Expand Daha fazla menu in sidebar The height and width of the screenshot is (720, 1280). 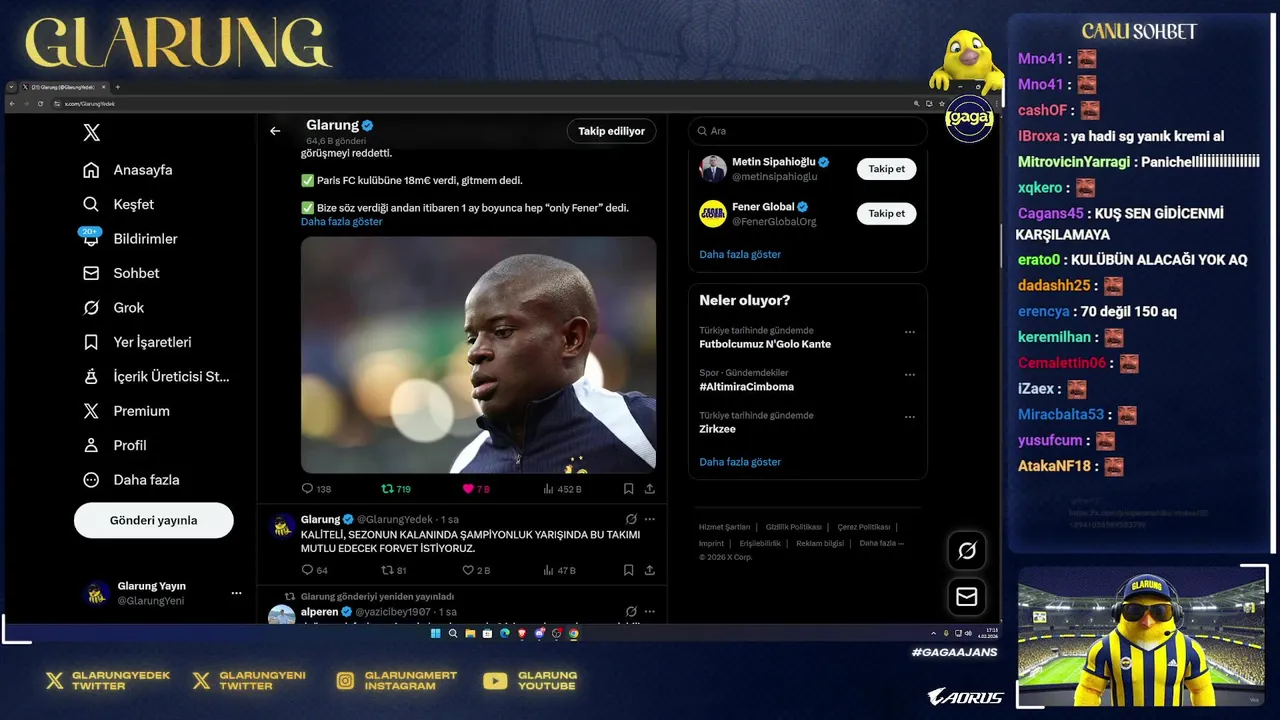pyautogui.click(x=132, y=480)
